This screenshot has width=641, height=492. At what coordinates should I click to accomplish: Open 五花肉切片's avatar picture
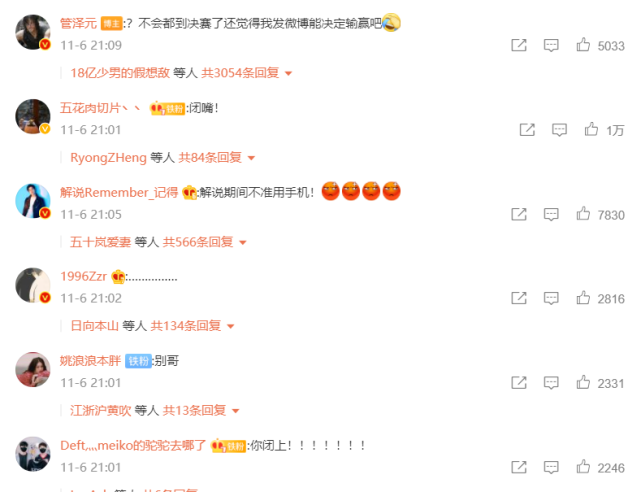point(33,116)
